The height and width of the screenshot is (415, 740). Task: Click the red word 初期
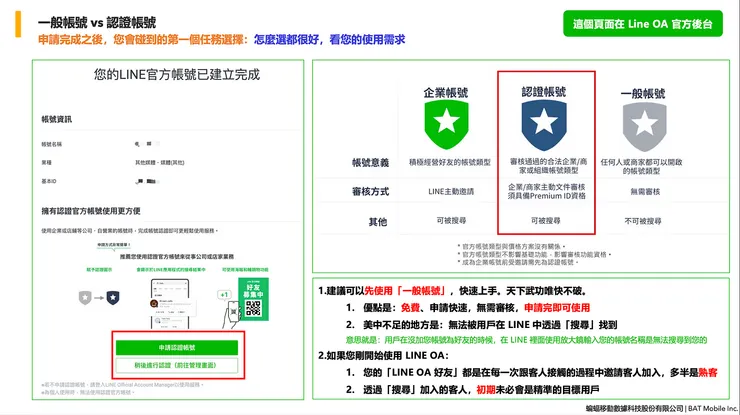tap(486, 390)
